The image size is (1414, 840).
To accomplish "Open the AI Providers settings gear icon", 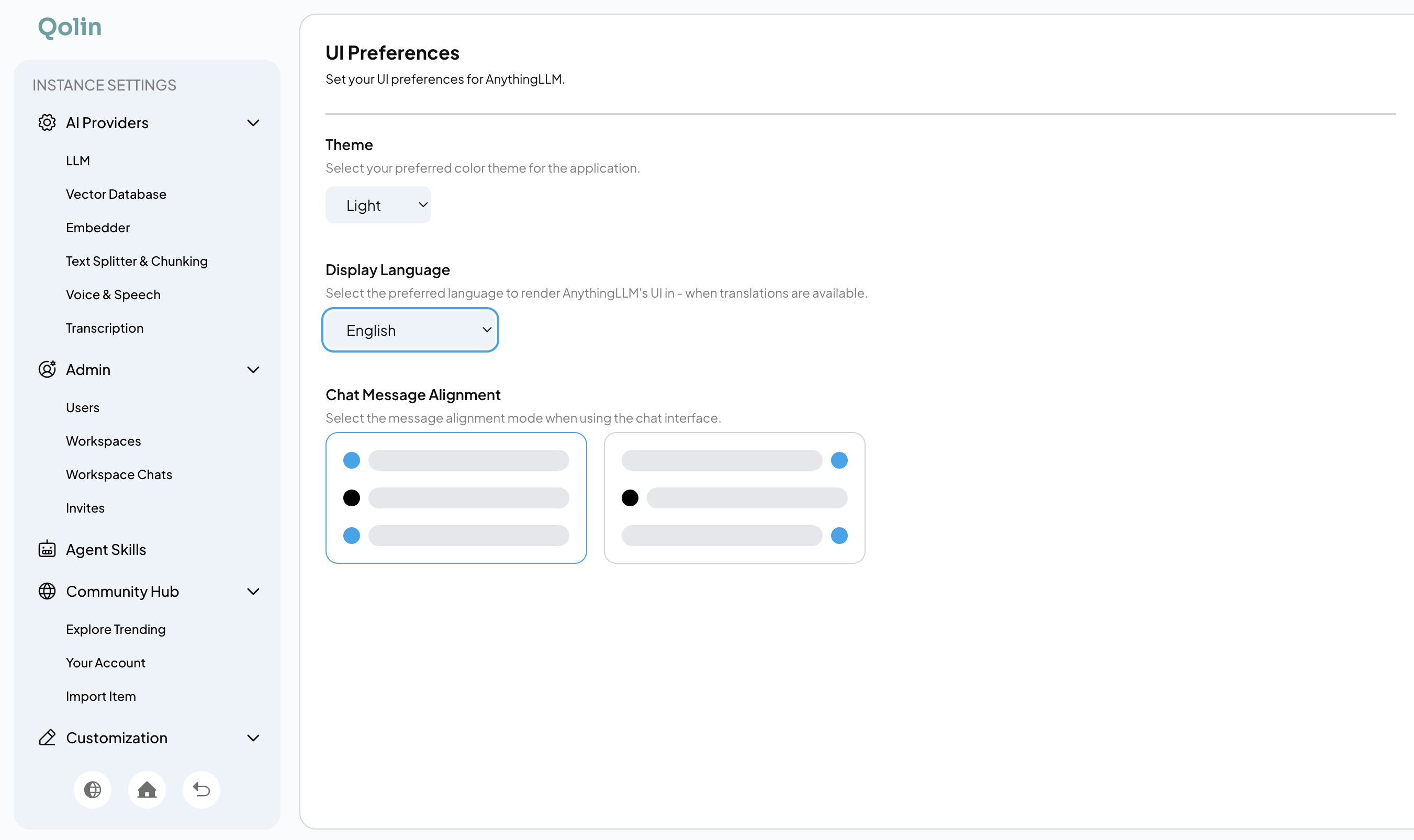I will click(47, 122).
